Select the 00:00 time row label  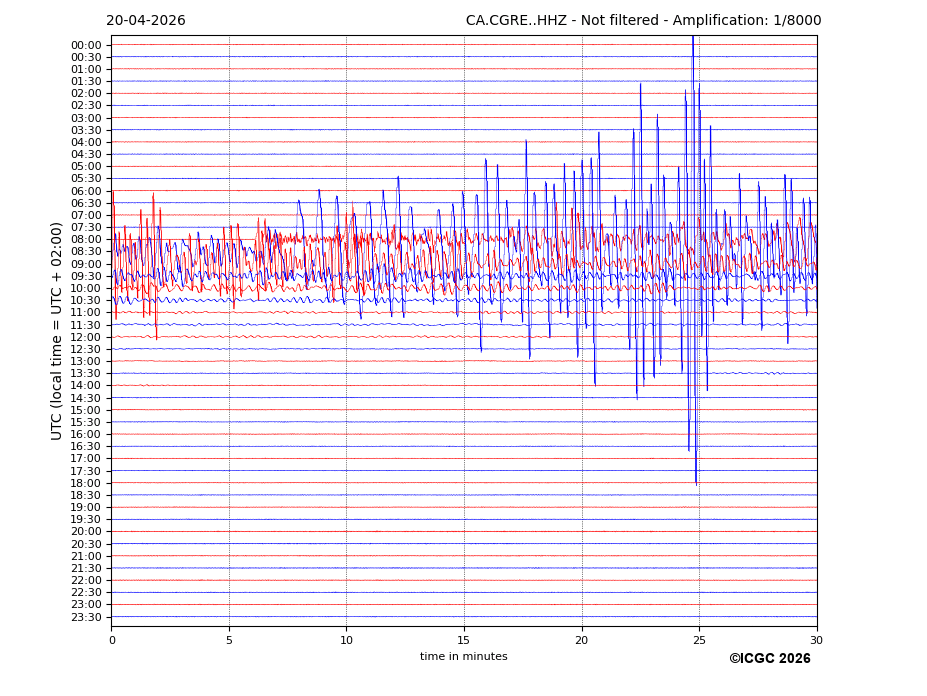tap(86, 45)
